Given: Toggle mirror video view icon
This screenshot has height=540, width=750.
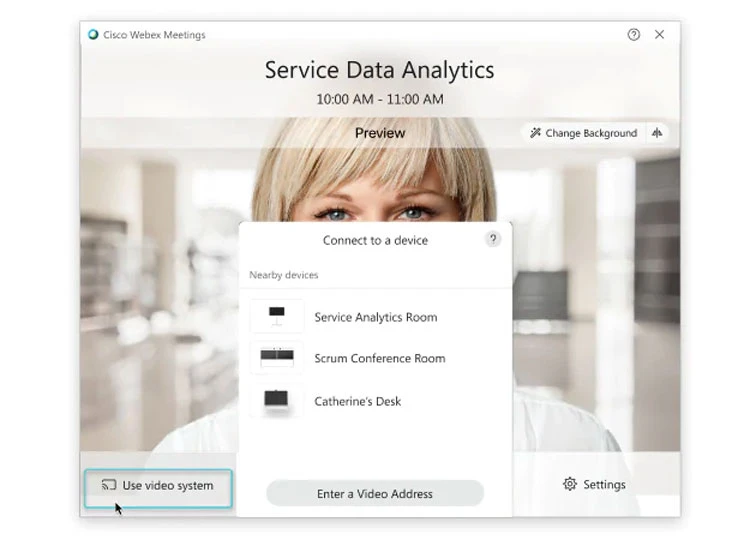Looking at the screenshot, I should point(657,133).
